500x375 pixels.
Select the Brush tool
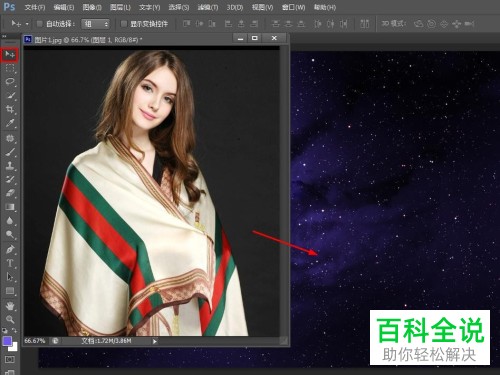point(10,152)
